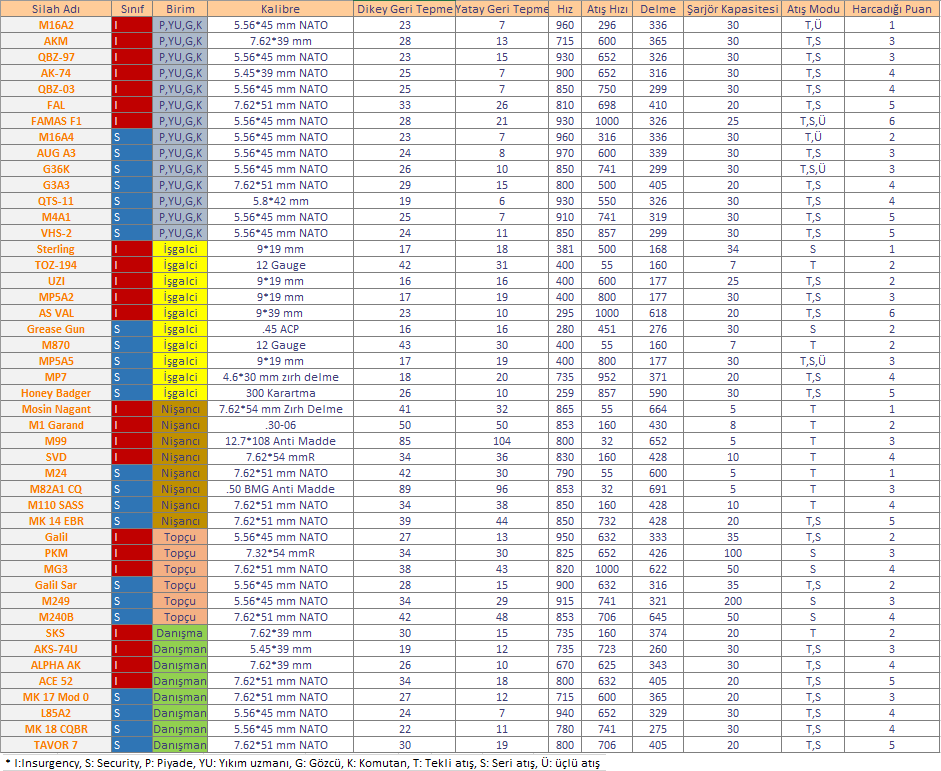Click the abbreviations legend footnote text

coord(302,763)
